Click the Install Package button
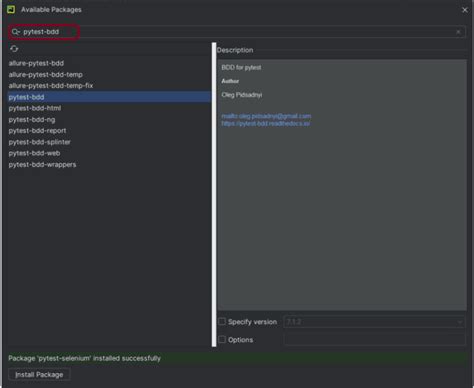 (x=39, y=375)
